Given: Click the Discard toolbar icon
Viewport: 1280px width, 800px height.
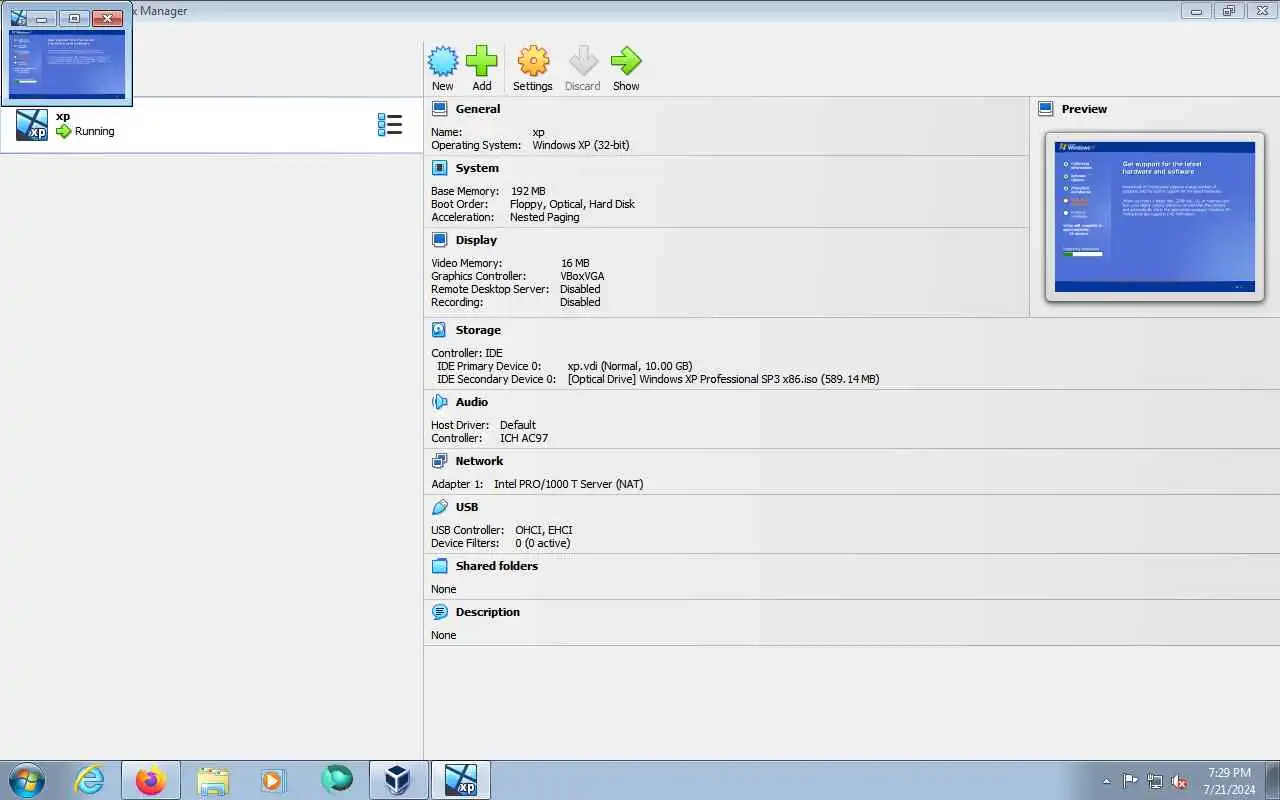Looking at the screenshot, I should pos(583,61).
